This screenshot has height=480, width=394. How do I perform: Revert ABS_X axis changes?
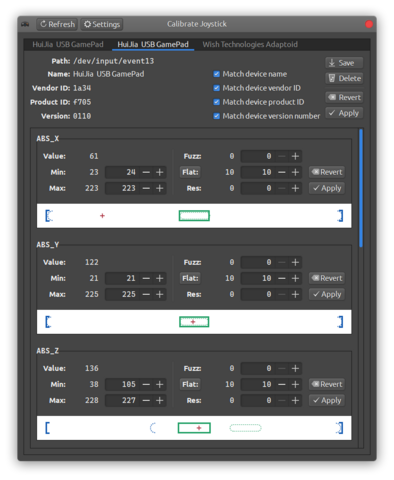tap(327, 172)
